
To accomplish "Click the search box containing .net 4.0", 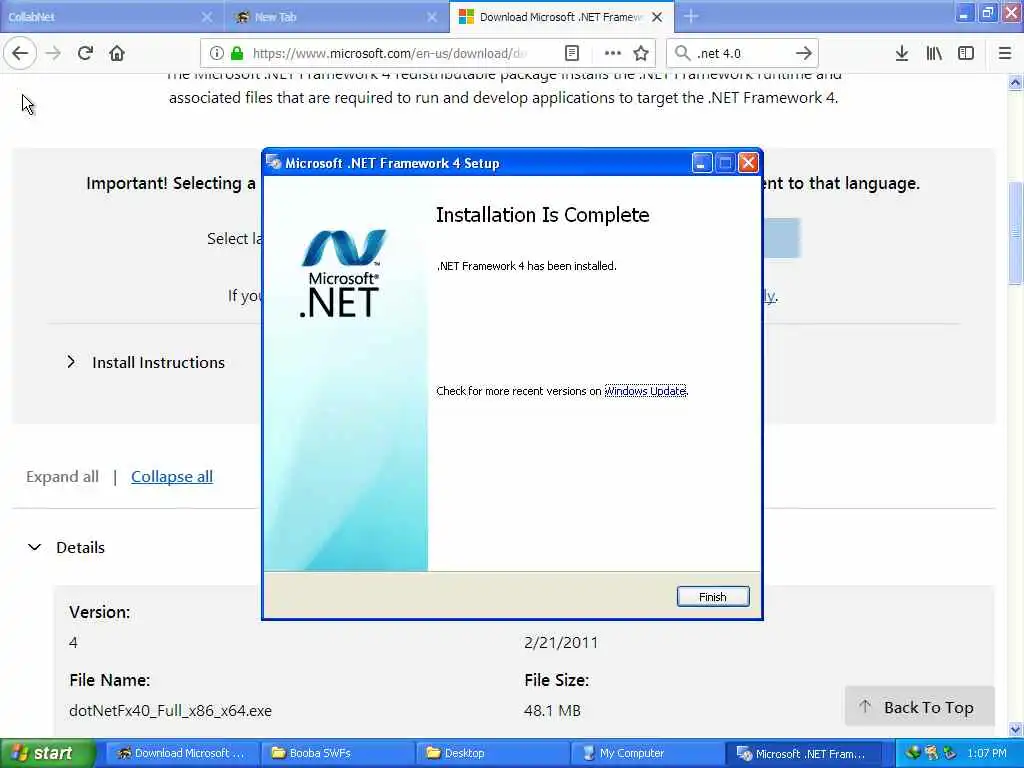I will (x=741, y=53).
